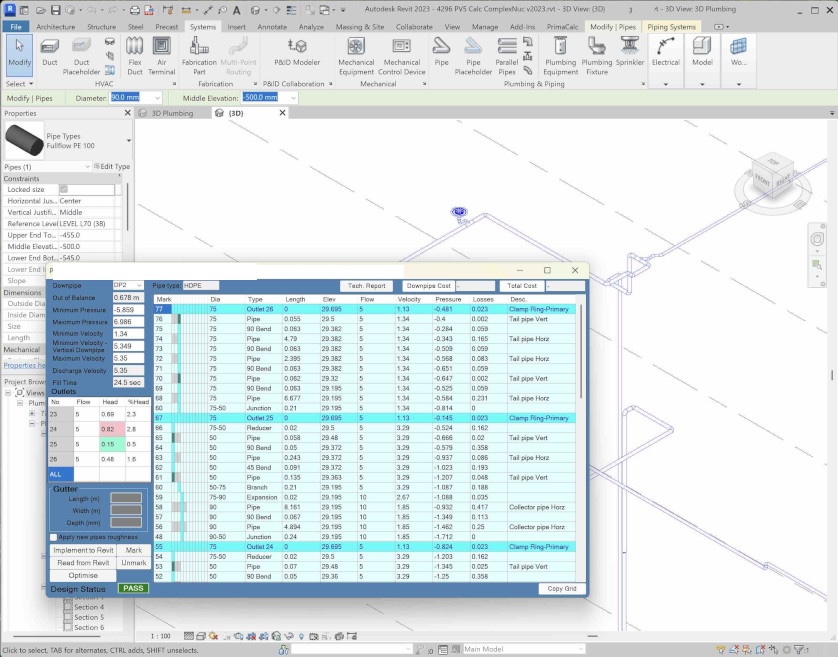The width and height of the screenshot is (838, 657).
Task: Place a Plumbing Fixture
Action: [597, 56]
